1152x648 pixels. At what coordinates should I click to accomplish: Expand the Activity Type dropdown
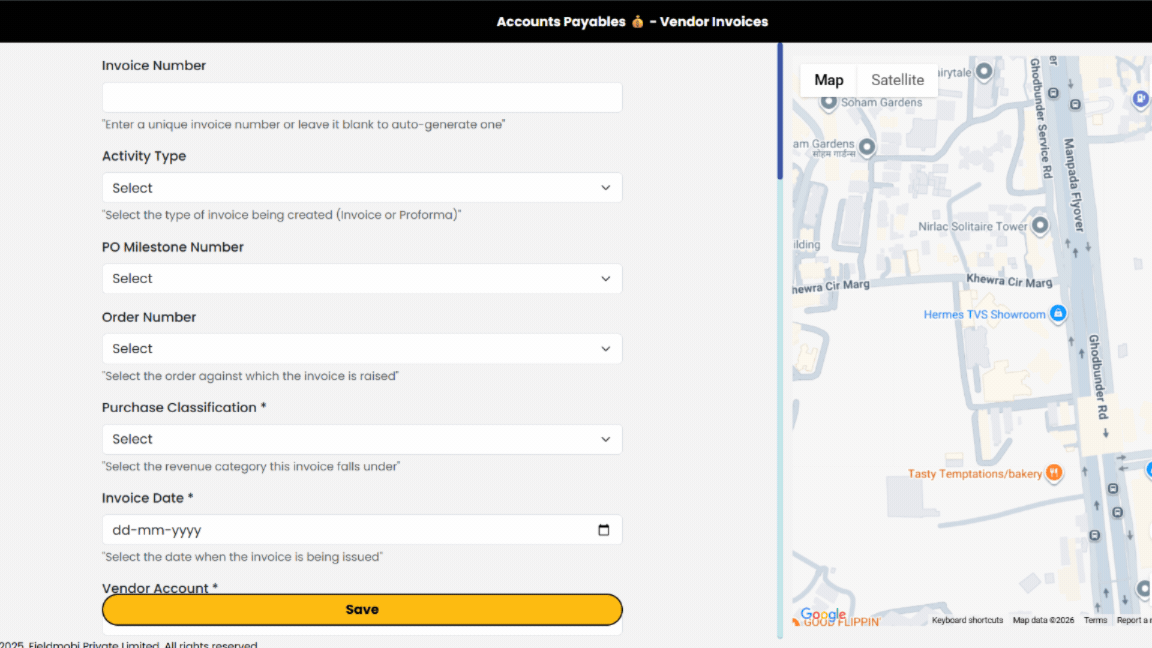(362, 188)
